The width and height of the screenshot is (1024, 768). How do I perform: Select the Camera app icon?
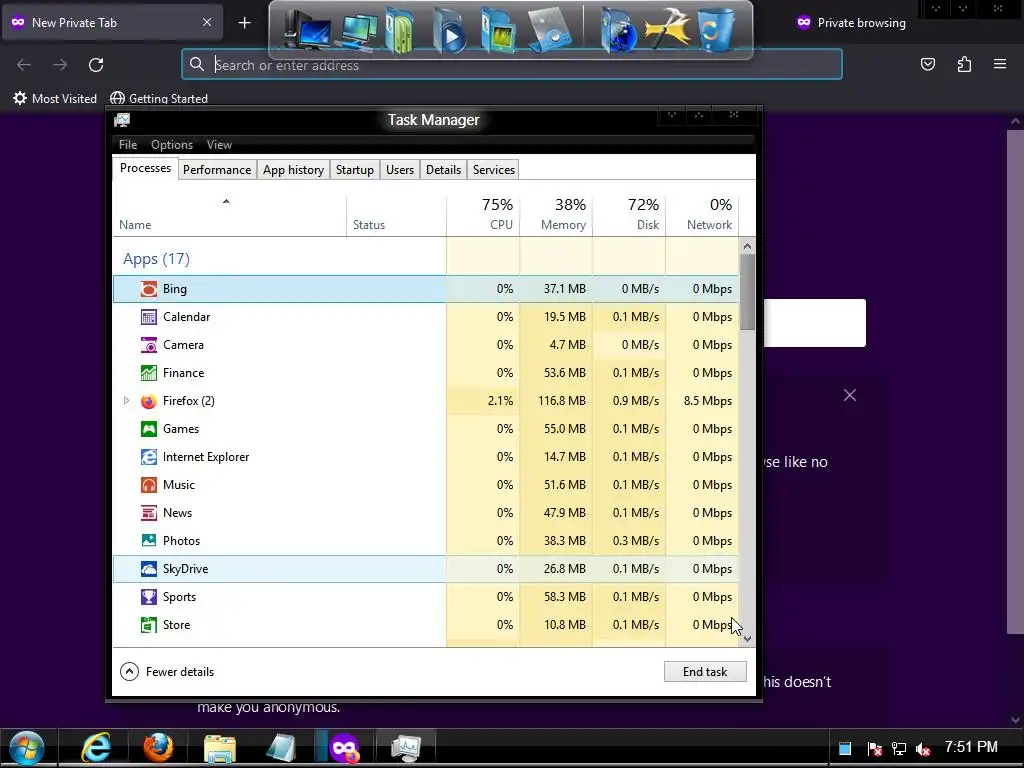coord(149,345)
